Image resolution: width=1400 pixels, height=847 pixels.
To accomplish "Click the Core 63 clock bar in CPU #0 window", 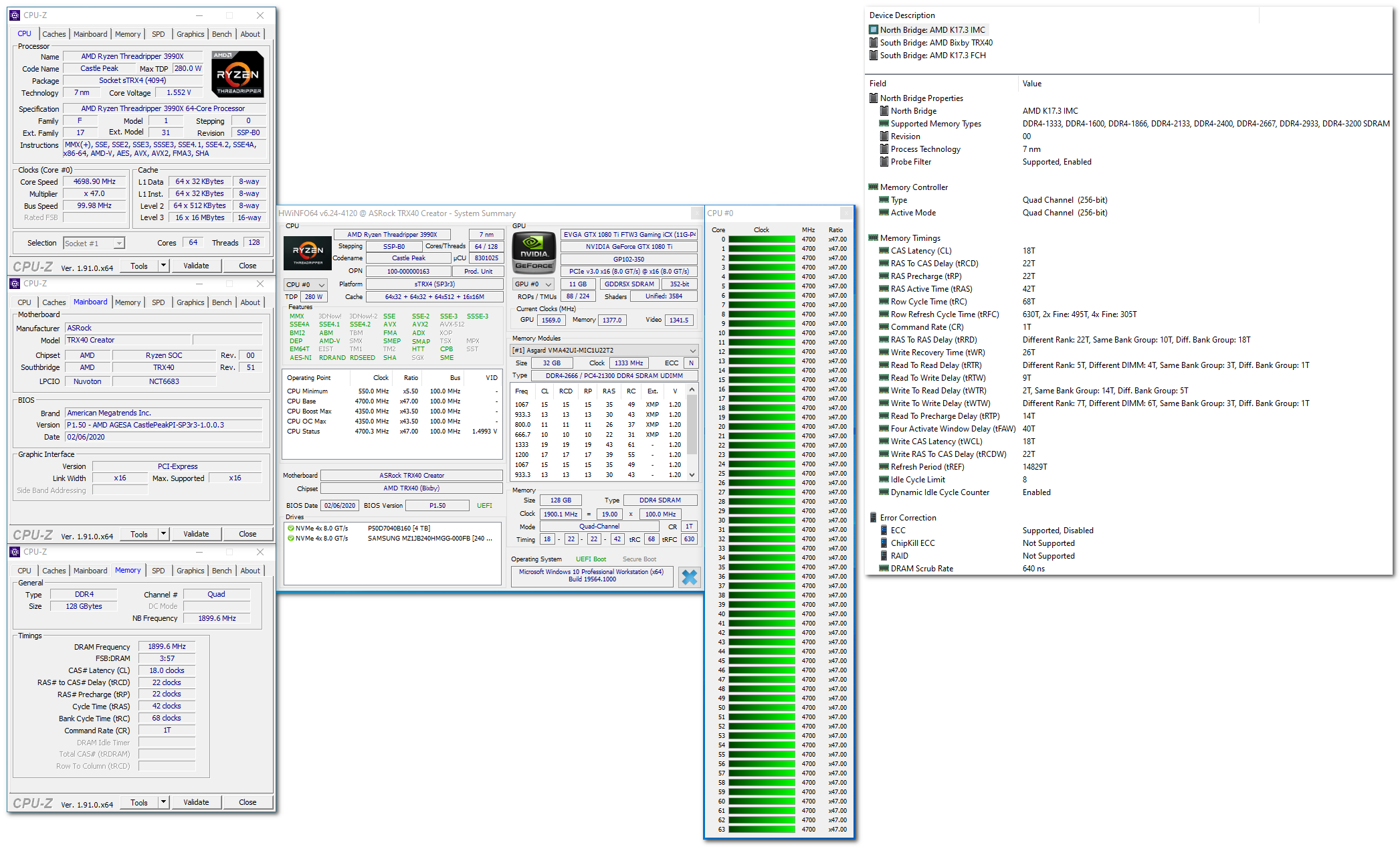I will (x=762, y=829).
